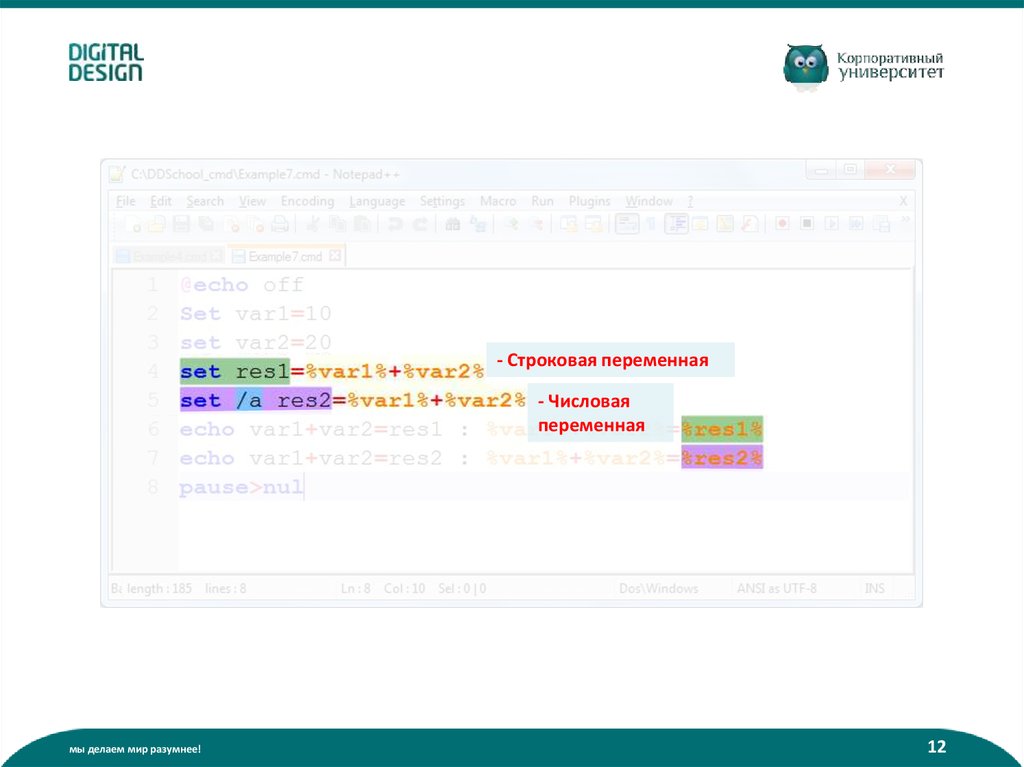Click the Undo arrow icon
This screenshot has width=1024, height=767.
[x=395, y=225]
